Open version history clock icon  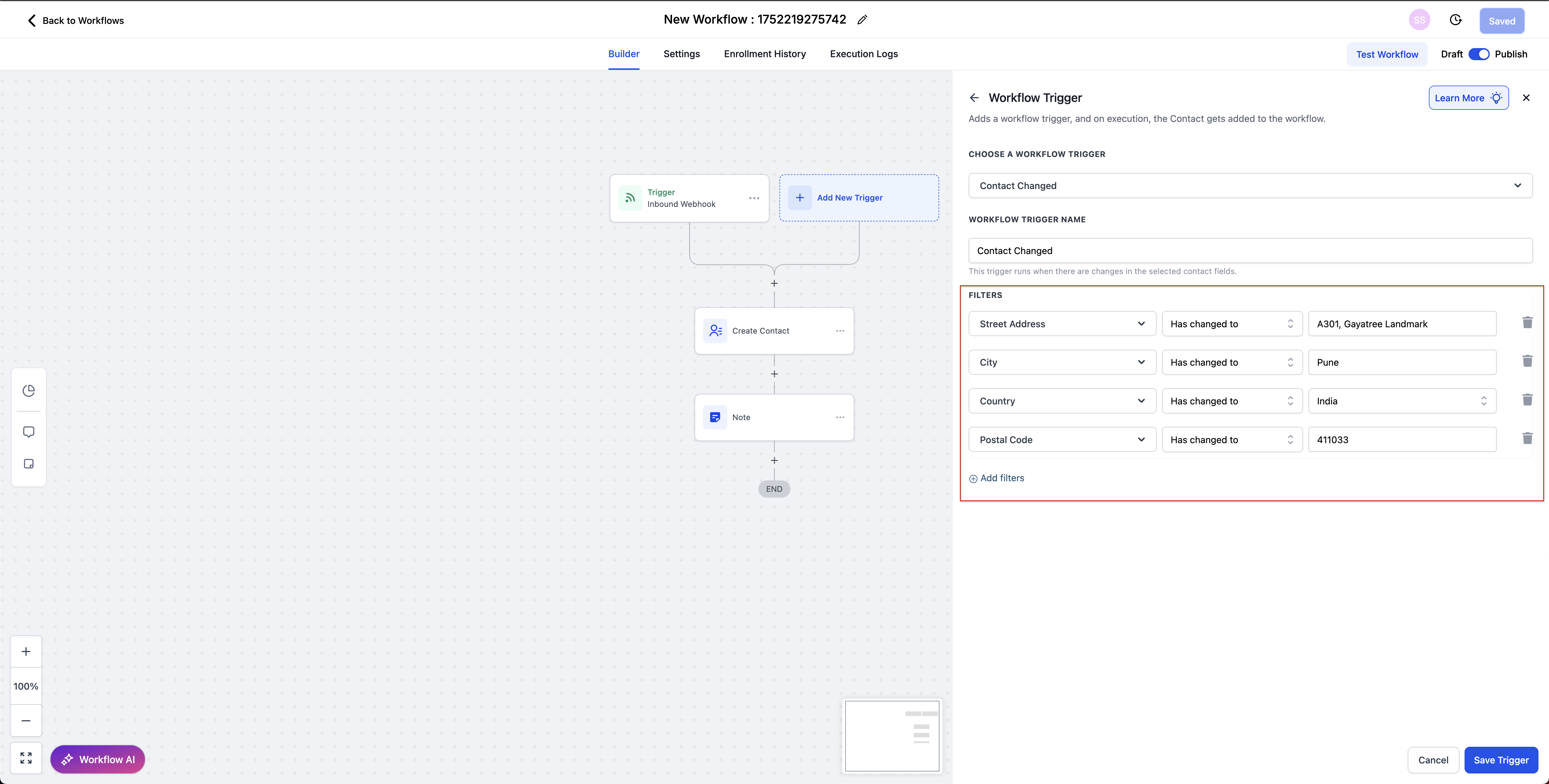tap(1455, 20)
